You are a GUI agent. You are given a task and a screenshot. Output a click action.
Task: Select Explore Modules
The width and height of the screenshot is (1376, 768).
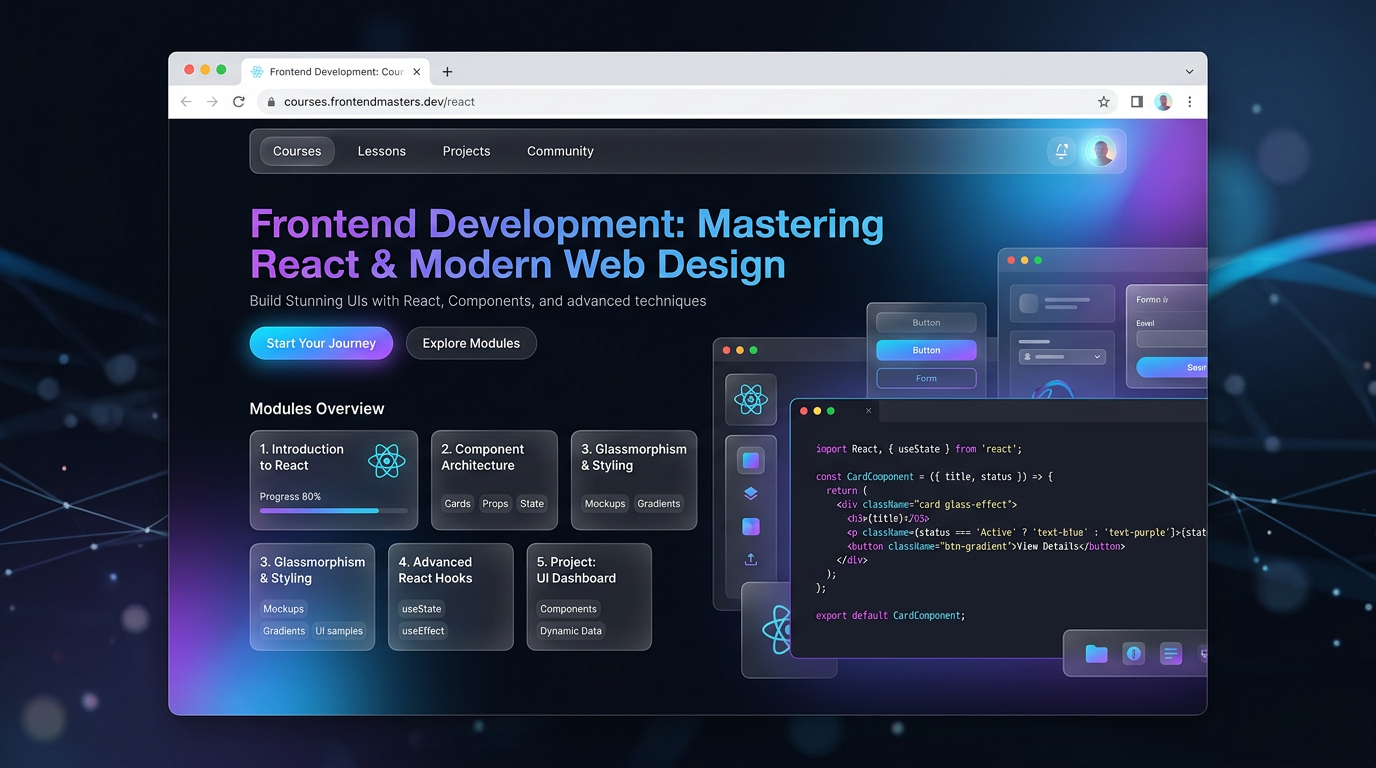(471, 343)
